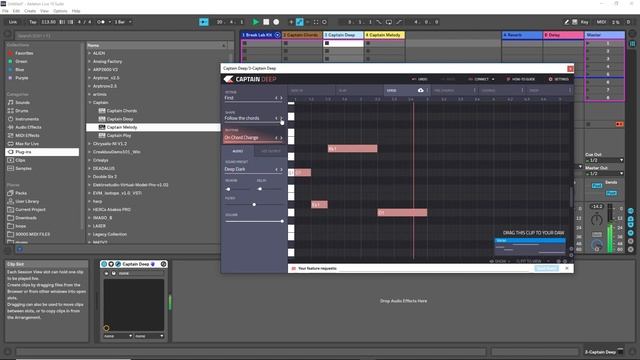Click the Capture MIDI icon
This screenshot has width=640, height=360.
pos(316,22)
